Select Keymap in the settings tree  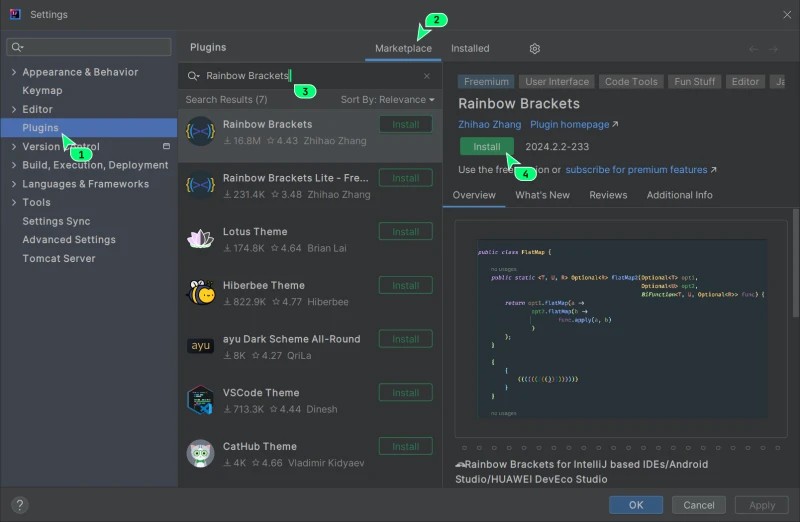42,90
